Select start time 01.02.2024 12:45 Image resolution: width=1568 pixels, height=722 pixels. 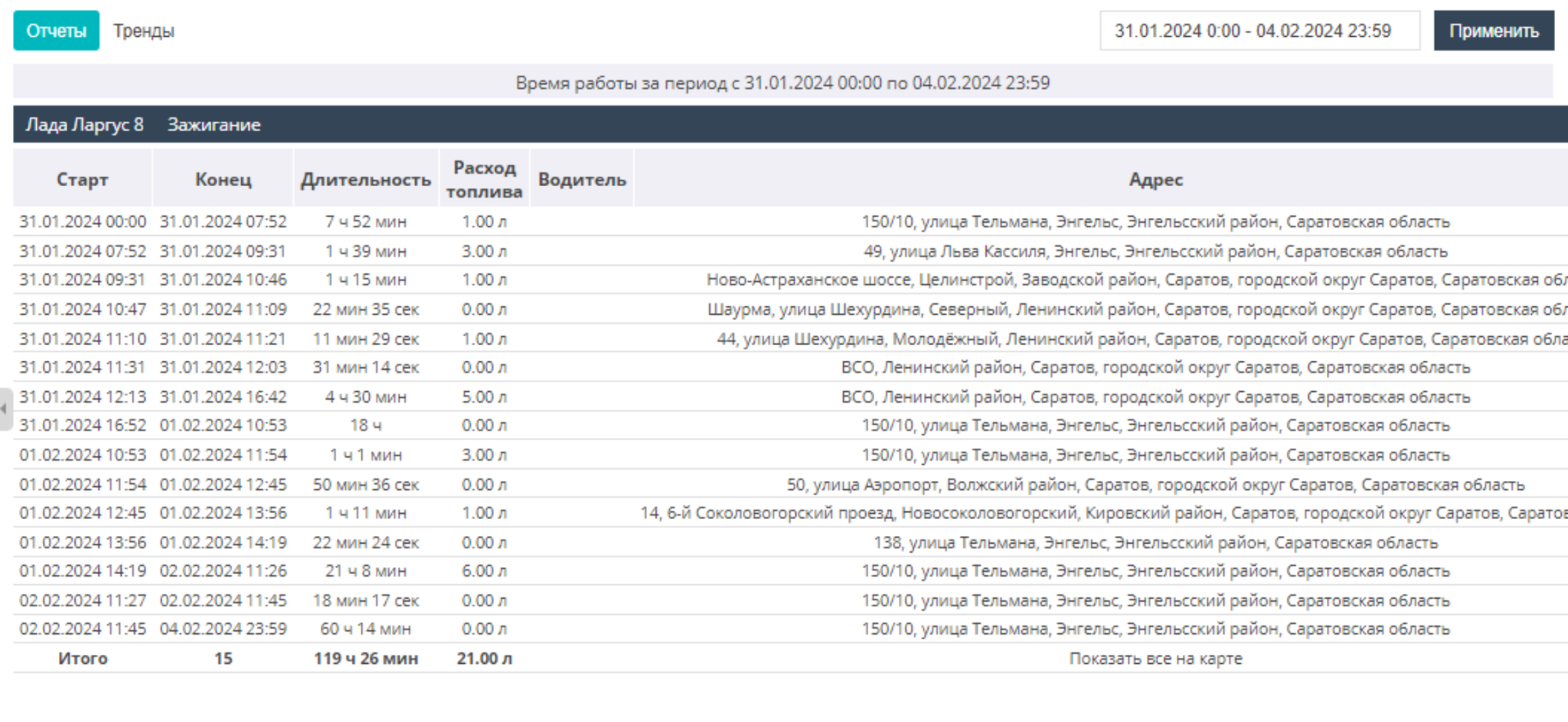pyautogui.click(x=83, y=513)
